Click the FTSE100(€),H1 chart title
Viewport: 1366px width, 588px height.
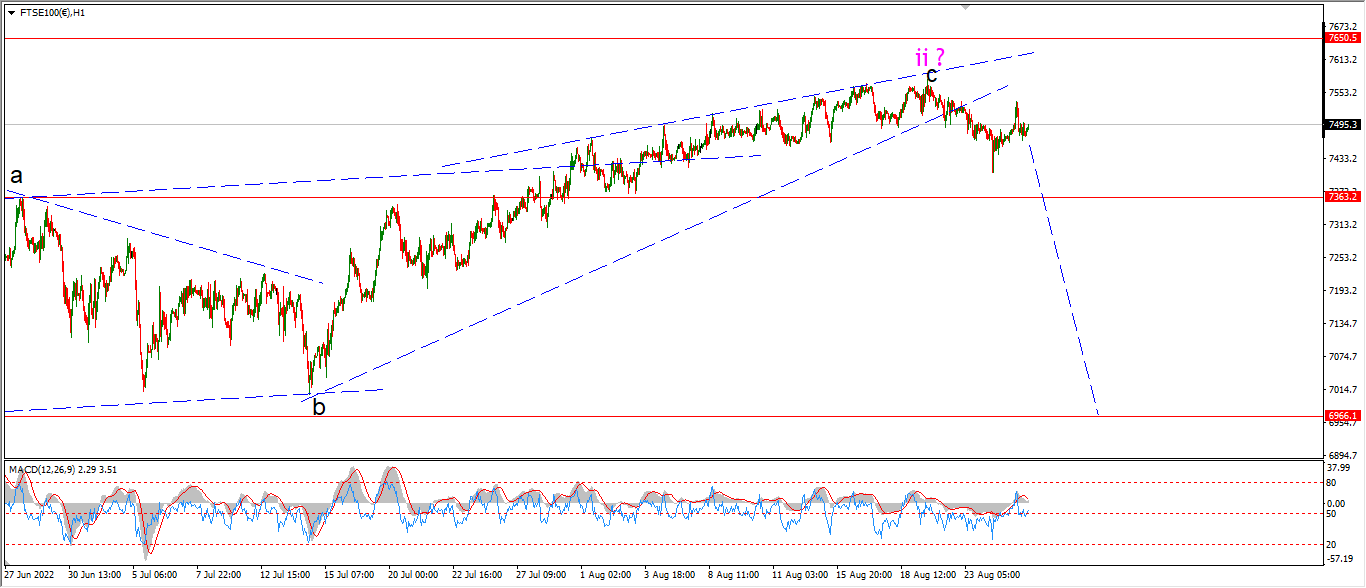coord(52,13)
